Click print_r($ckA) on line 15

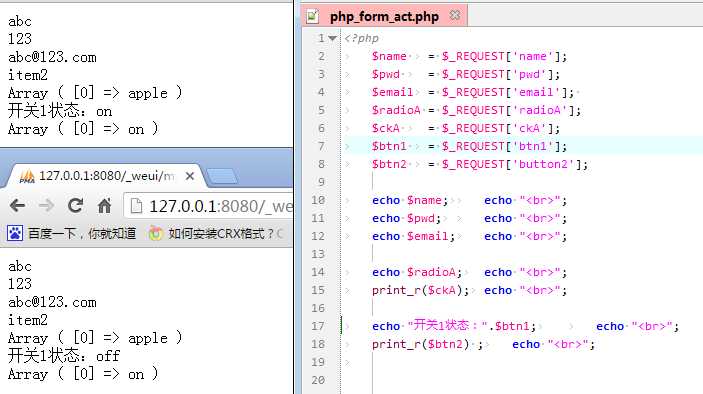click(x=421, y=290)
